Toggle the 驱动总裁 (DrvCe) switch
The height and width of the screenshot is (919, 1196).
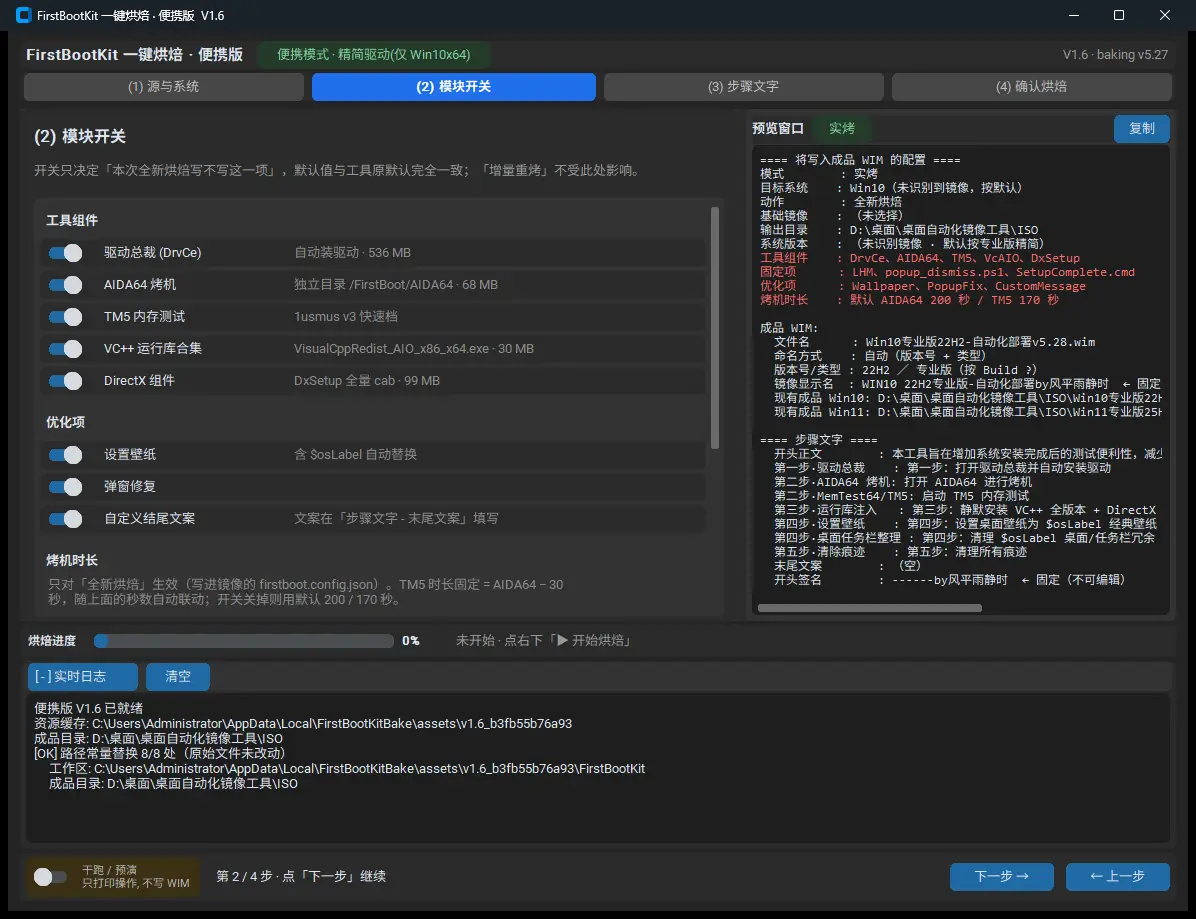(66, 252)
